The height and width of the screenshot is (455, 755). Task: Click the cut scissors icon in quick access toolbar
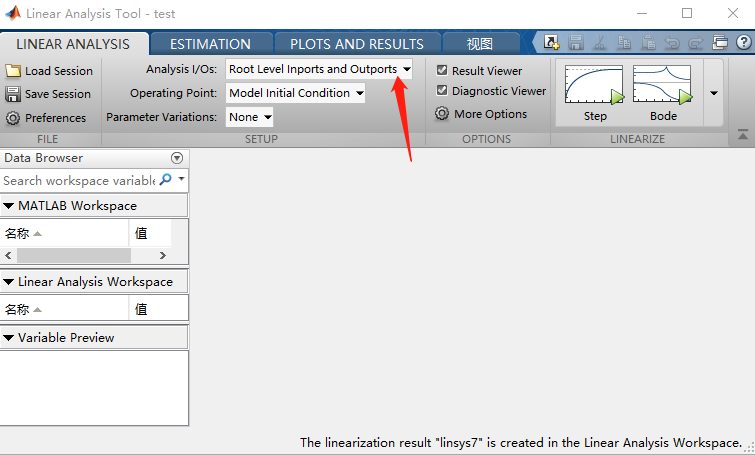point(599,43)
